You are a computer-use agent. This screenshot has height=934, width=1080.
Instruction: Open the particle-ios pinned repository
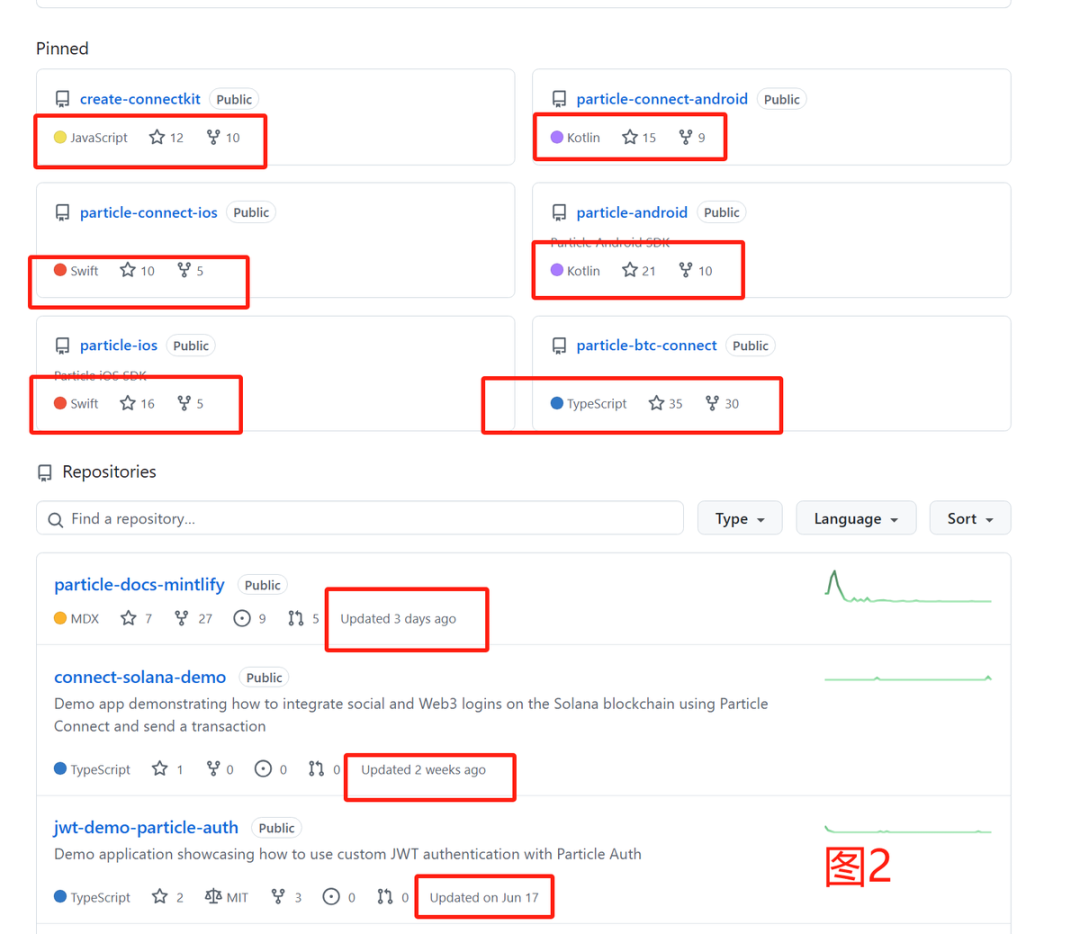pos(119,345)
